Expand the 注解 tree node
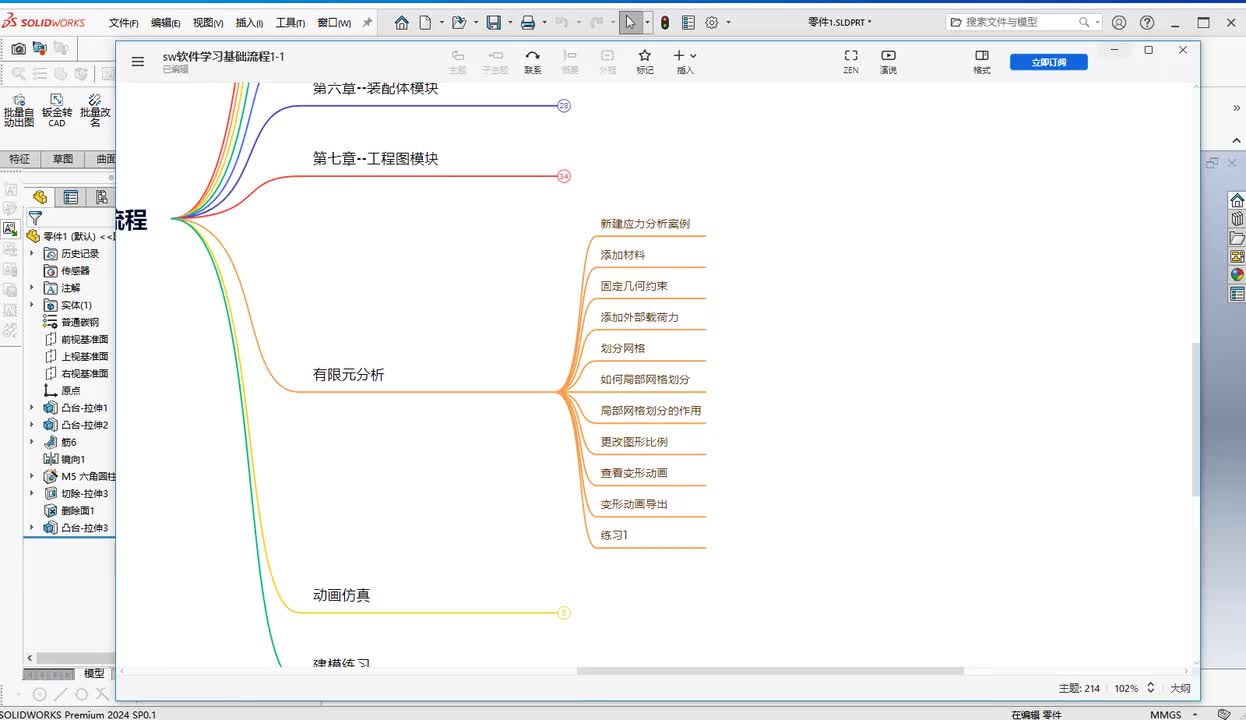The image size is (1246, 720). pos(32,288)
